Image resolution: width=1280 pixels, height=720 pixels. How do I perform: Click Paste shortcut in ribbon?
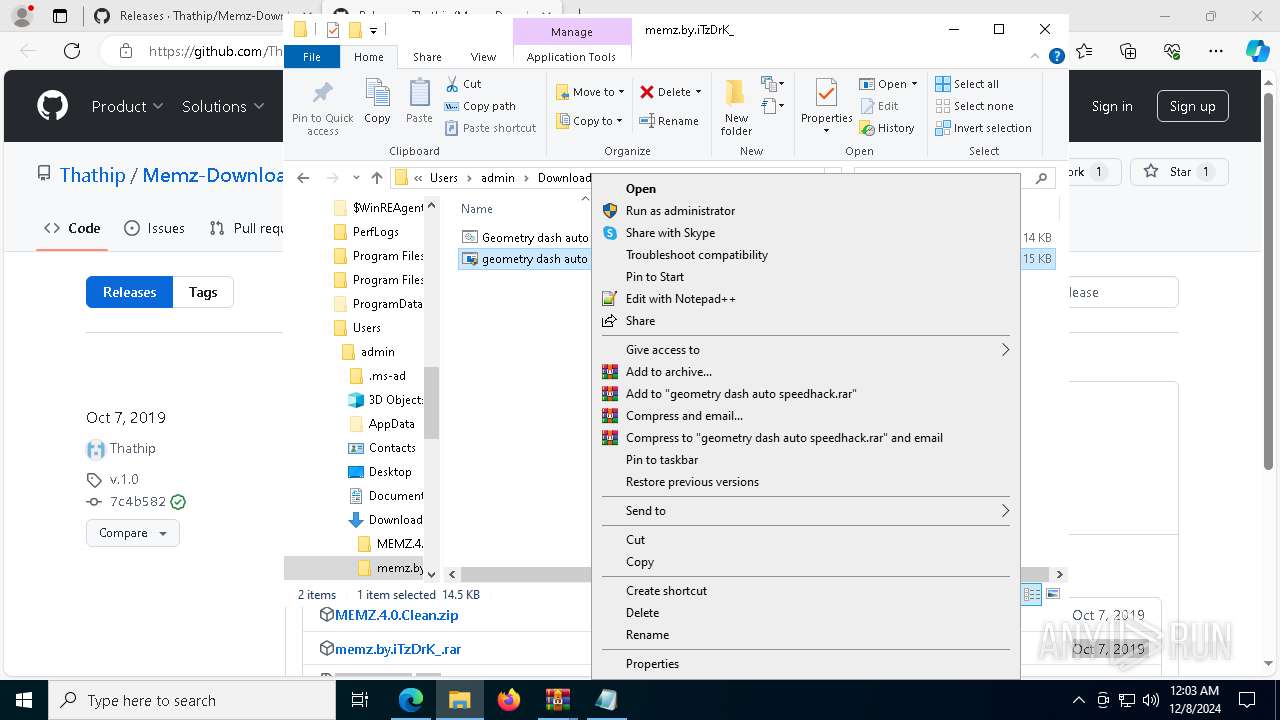click(490, 128)
